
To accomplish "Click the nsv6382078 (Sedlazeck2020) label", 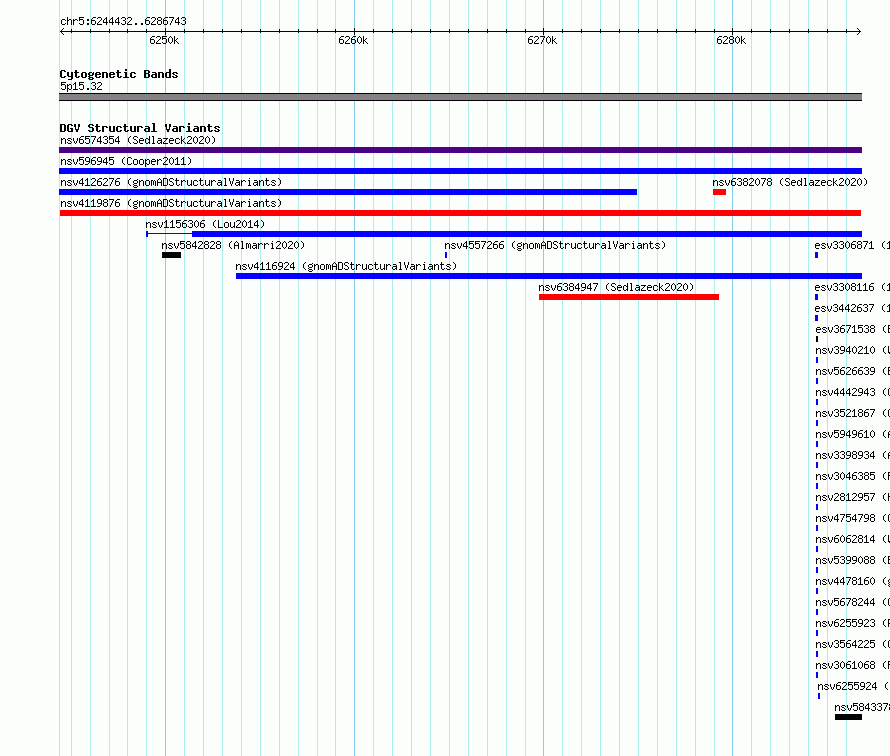I will click(x=790, y=182).
